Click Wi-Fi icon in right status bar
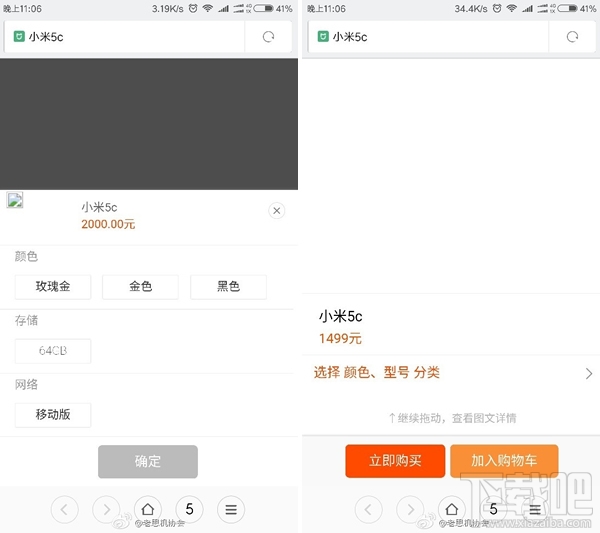Screen dimensions: 600x533 [x=512, y=8]
